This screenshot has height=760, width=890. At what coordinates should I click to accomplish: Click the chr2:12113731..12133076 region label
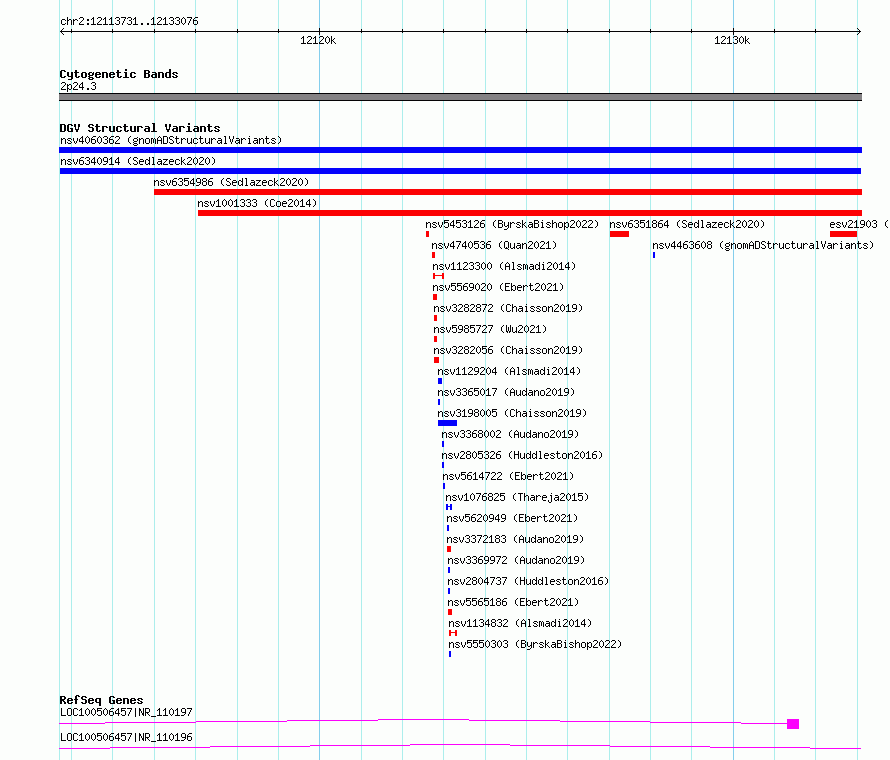(x=129, y=22)
